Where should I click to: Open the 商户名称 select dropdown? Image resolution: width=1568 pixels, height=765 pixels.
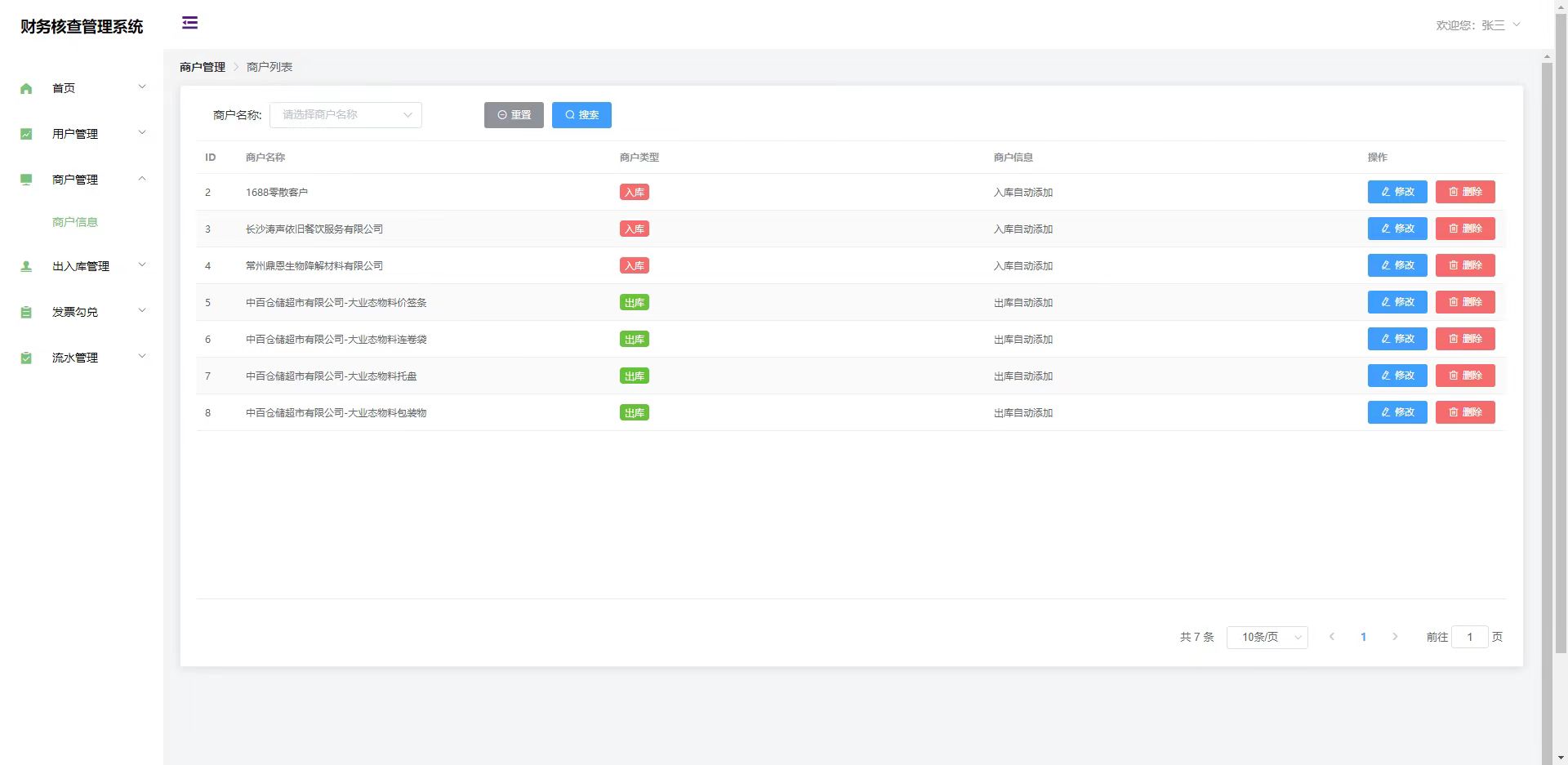click(345, 115)
